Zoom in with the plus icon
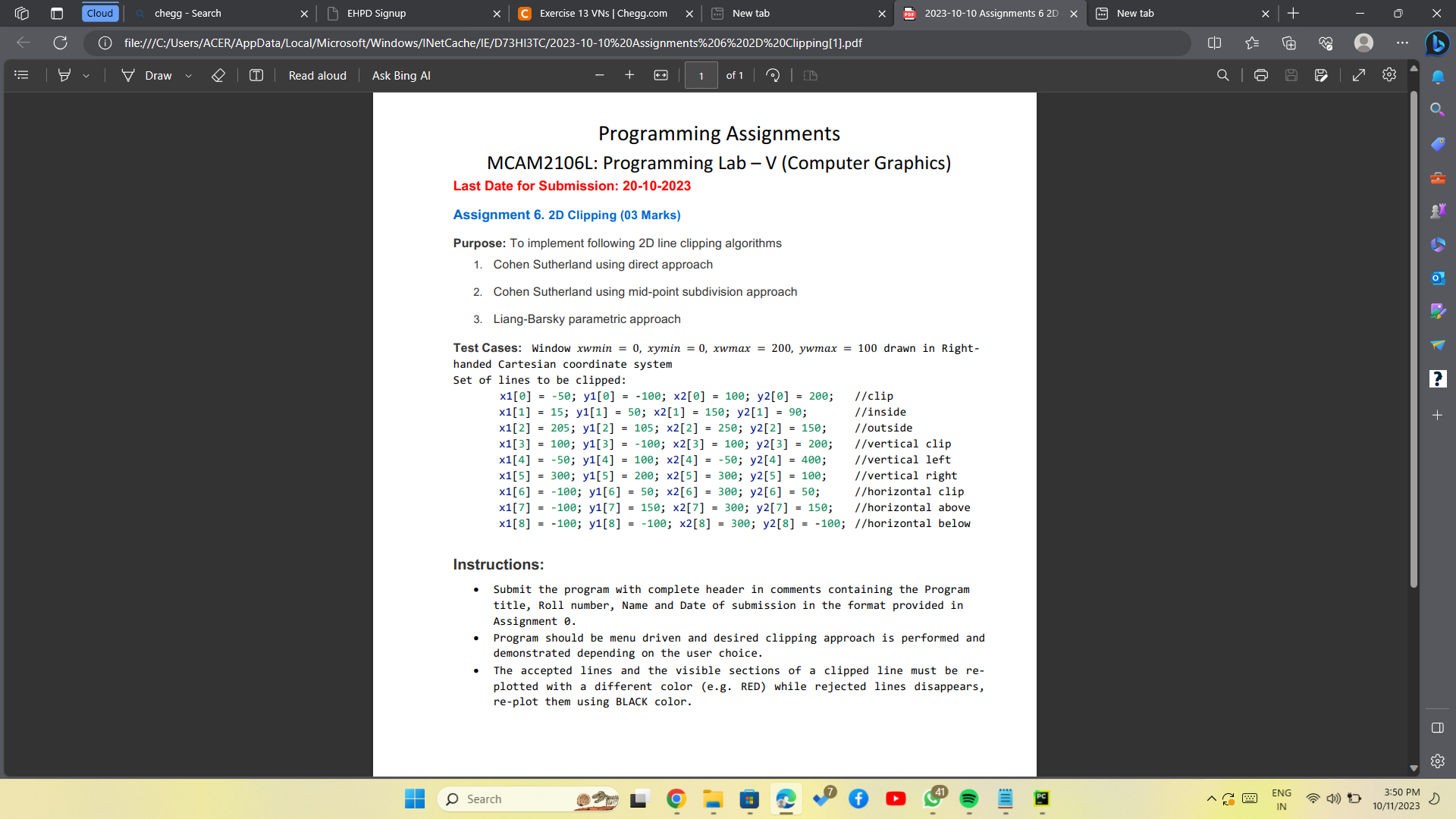Image resolution: width=1456 pixels, height=819 pixels. click(x=629, y=75)
